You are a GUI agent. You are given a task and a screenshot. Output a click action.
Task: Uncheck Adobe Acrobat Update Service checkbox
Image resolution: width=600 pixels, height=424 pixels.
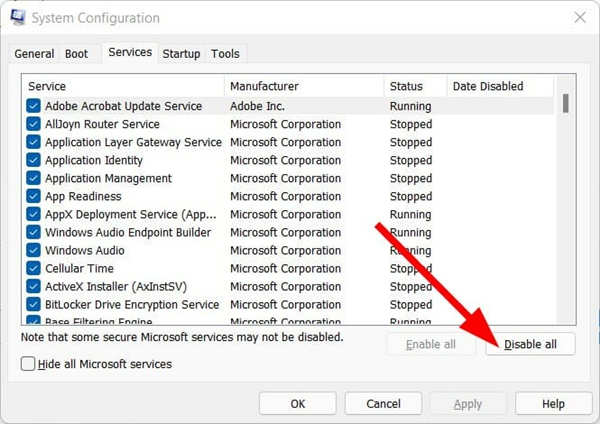pos(34,106)
